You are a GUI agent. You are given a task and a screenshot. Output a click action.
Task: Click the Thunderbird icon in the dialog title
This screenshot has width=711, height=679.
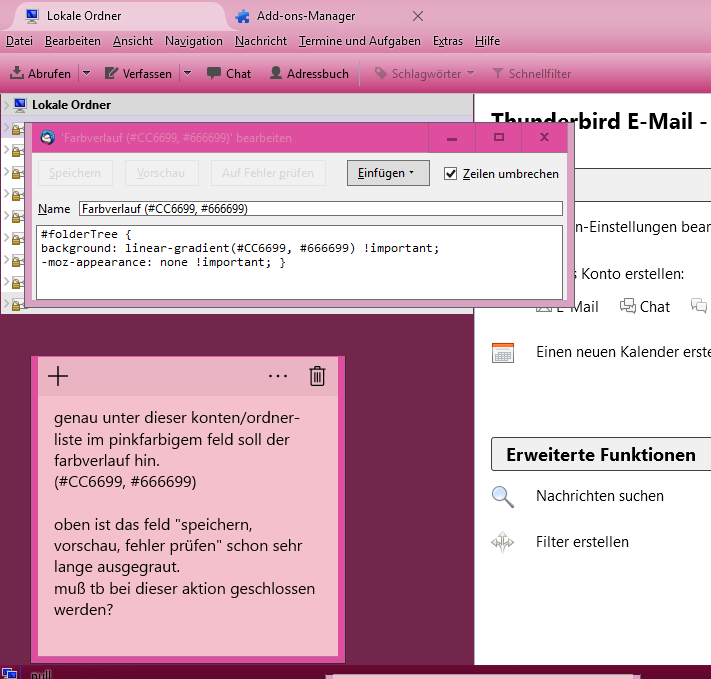48,137
